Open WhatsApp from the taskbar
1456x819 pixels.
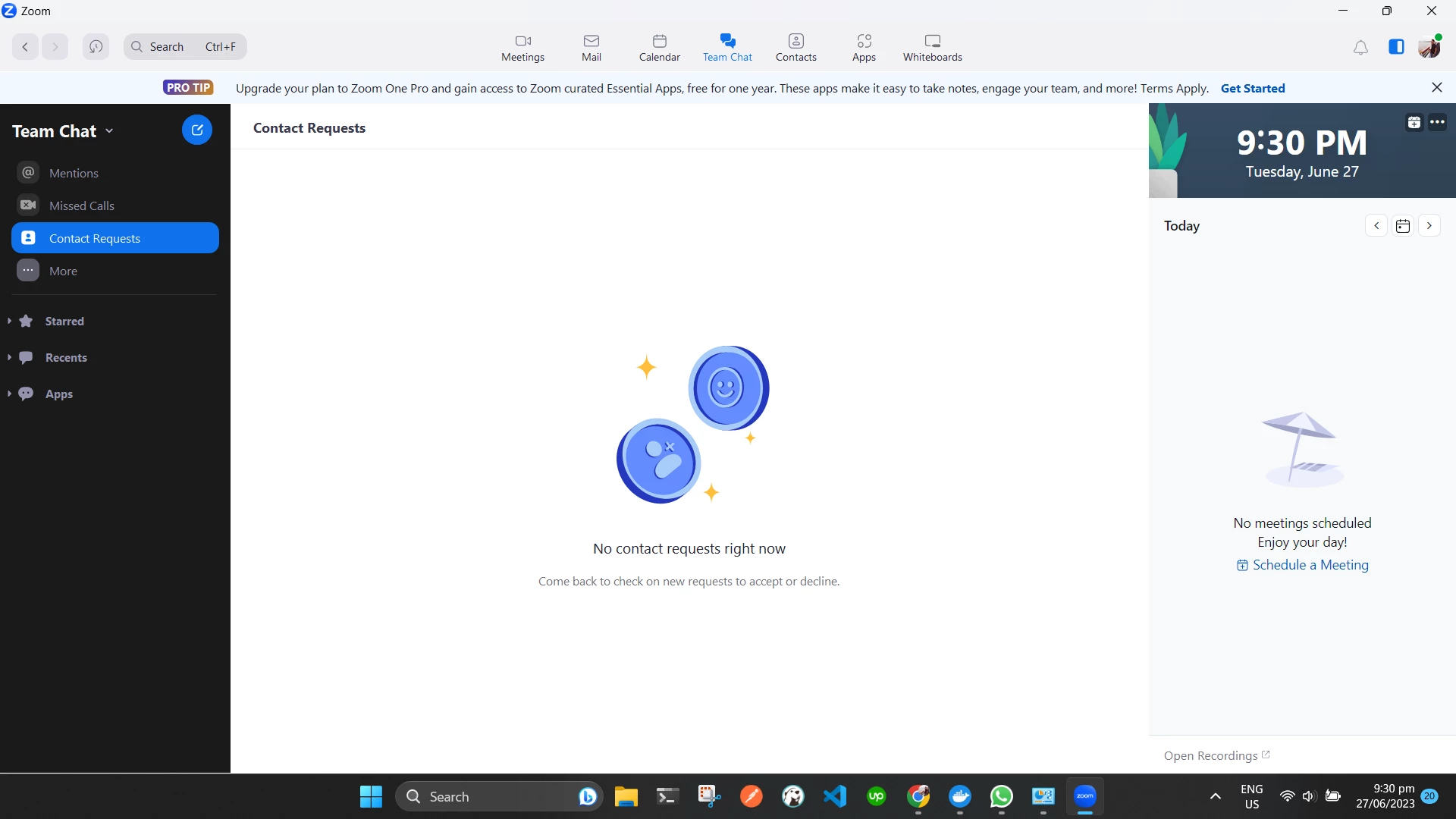tap(1001, 796)
